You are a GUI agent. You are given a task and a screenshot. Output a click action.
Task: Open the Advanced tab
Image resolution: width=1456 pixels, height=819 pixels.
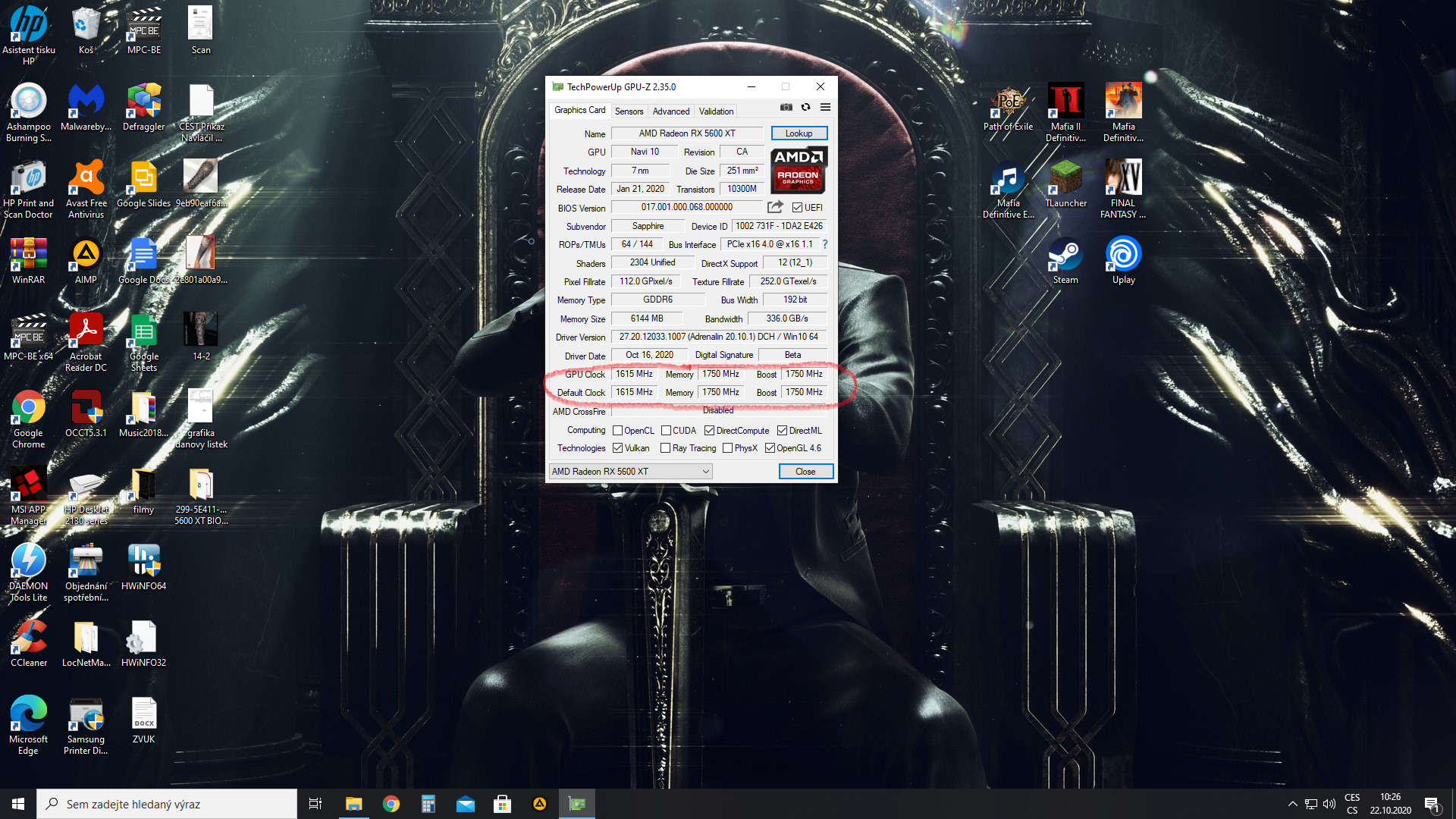point(671,111)
